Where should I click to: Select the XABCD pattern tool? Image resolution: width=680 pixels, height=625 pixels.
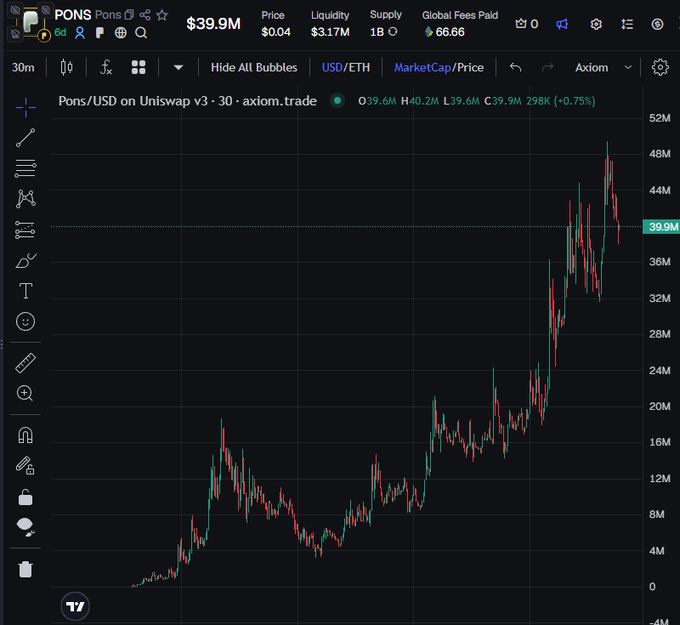pos(26,199)
